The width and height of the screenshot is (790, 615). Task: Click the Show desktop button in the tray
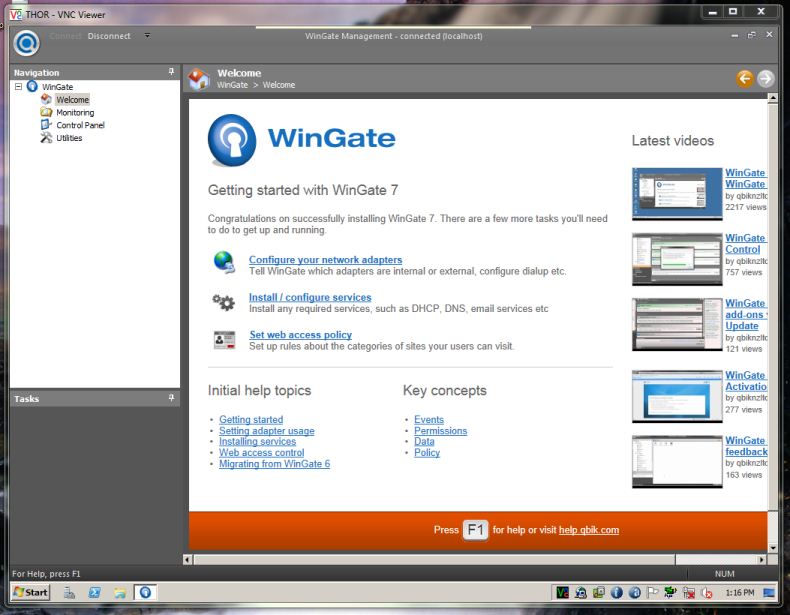pos(769,593)
